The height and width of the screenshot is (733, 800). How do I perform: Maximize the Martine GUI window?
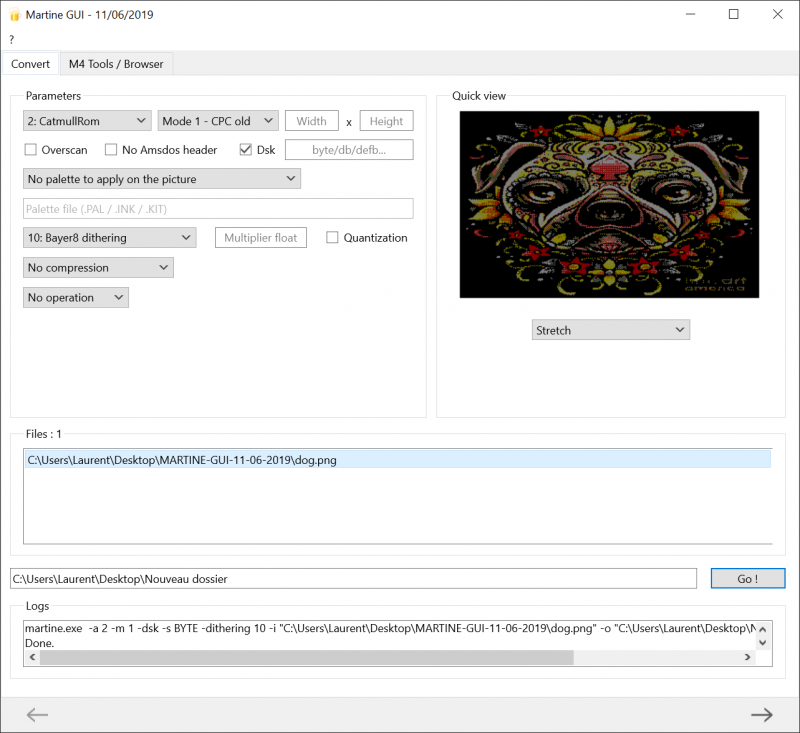click(734, 14)
